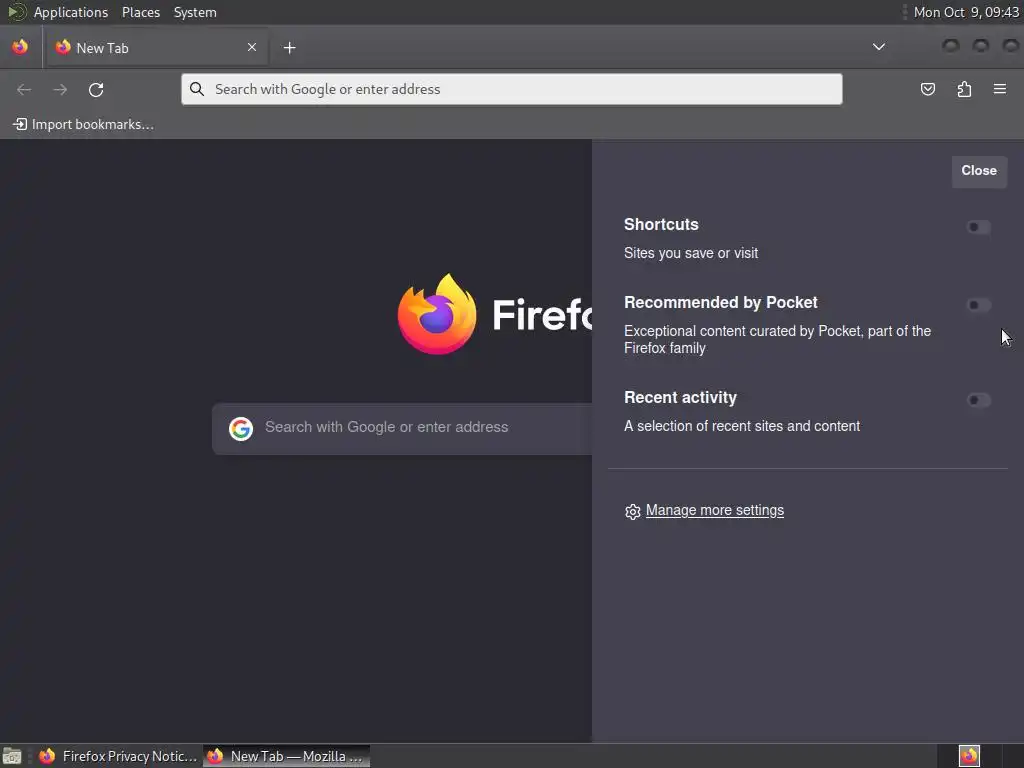Open the Applications menu
The height and width of the screenshot is (768, 1024).
click(71, 12)
